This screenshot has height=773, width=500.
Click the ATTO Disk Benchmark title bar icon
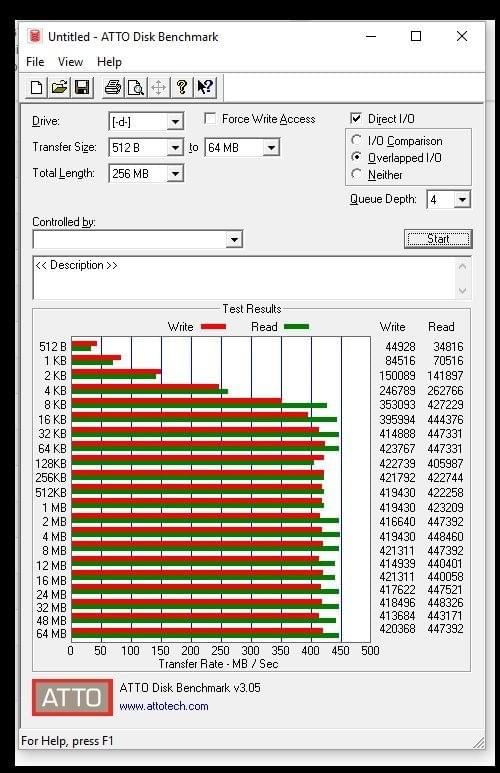point(35,36)
